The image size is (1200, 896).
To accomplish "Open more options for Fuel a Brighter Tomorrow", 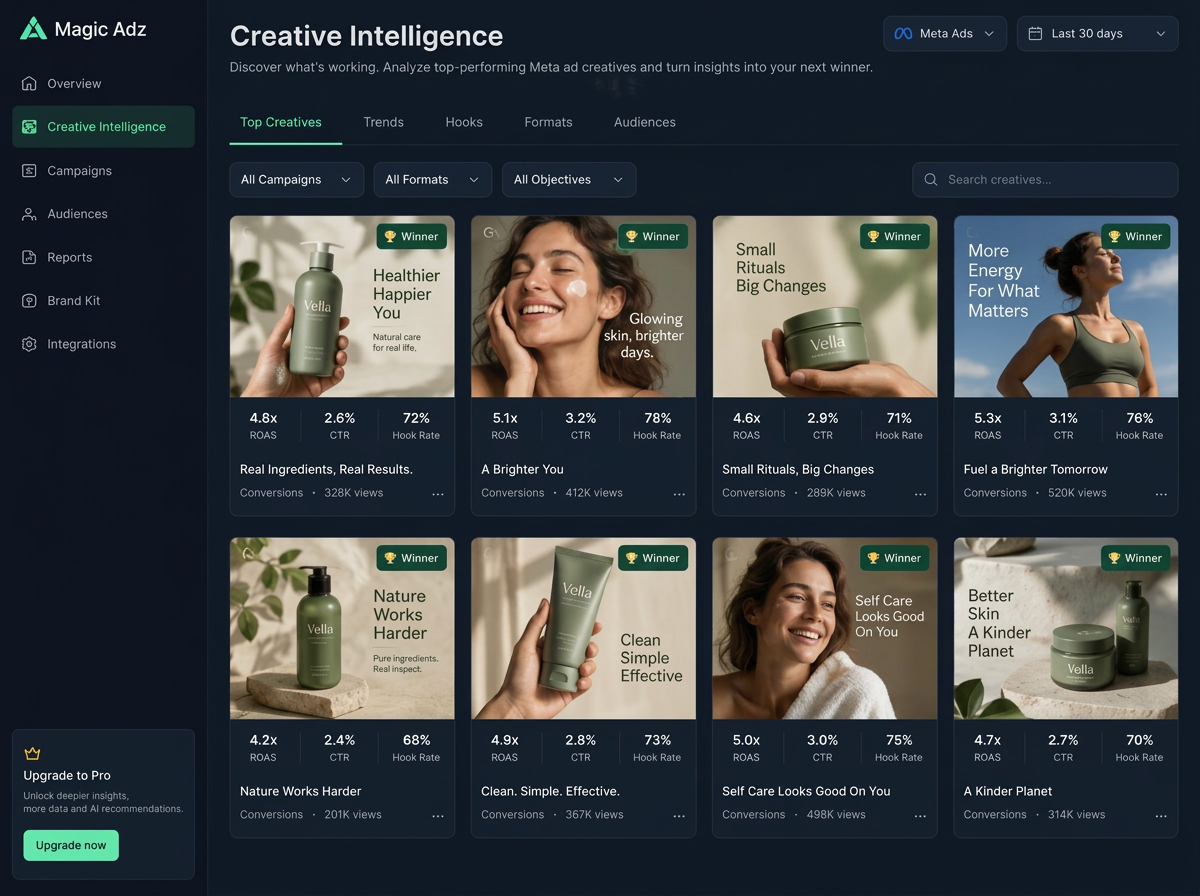I will [1161, 494].
